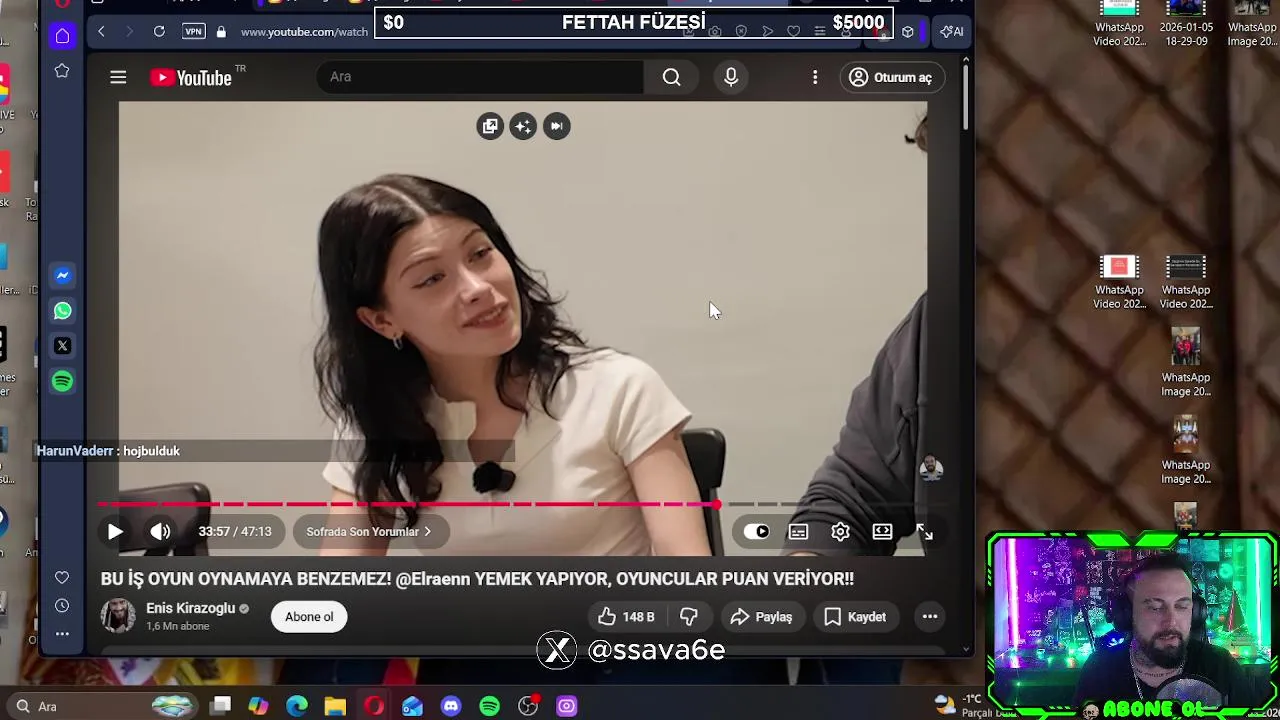Viewport: 1280px width, 720px height.
Task: Click the Opera video pop-out overlay icon
Action: point(490,126)
